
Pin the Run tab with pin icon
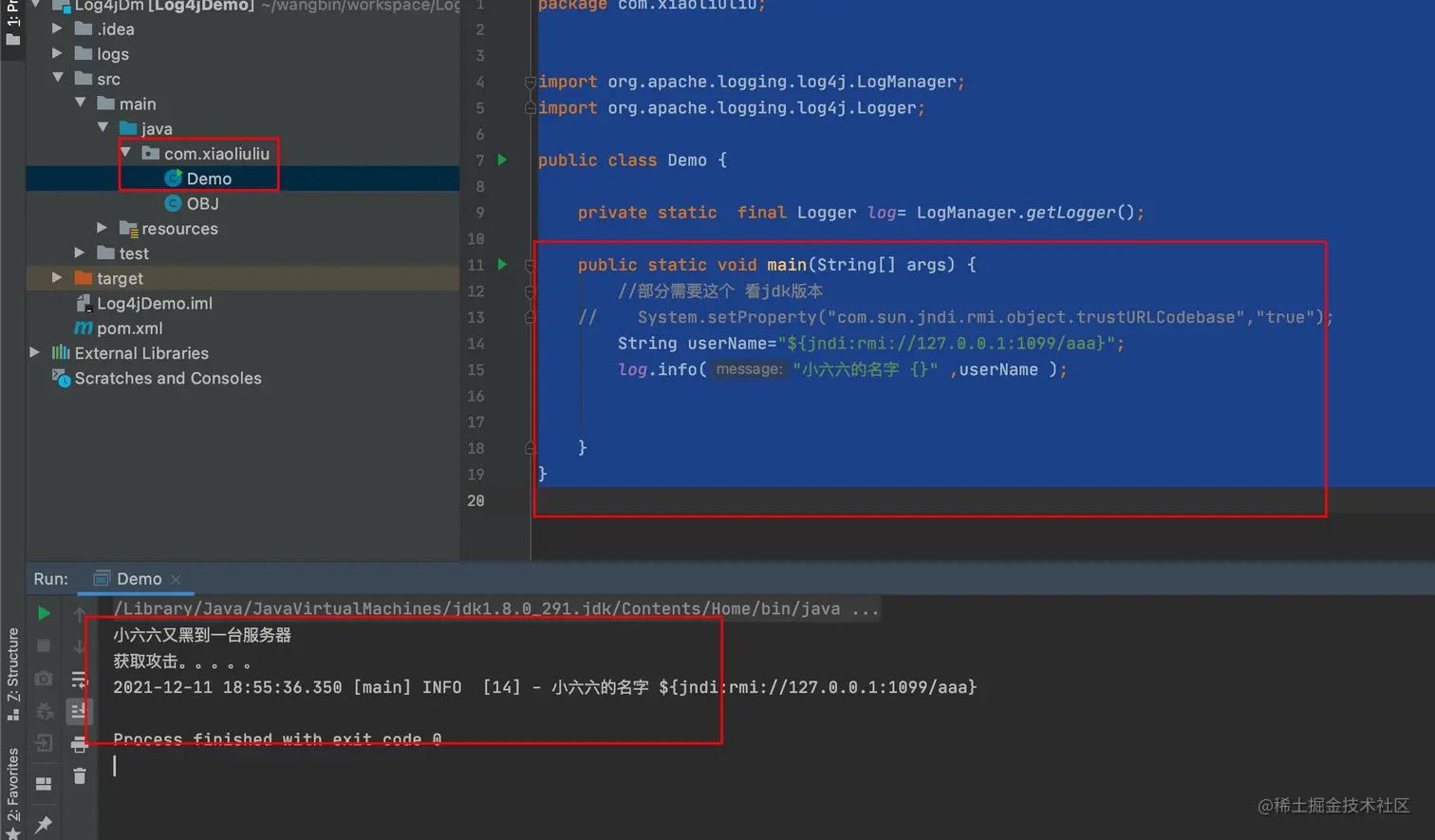point(44,824)
